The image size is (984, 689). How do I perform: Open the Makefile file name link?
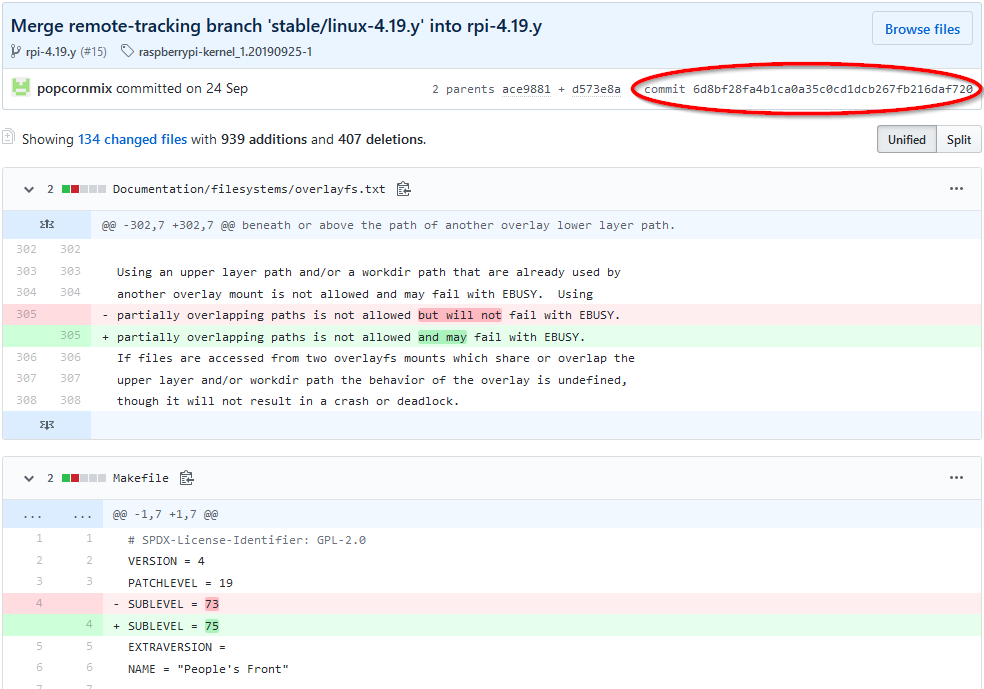[141, 478]
